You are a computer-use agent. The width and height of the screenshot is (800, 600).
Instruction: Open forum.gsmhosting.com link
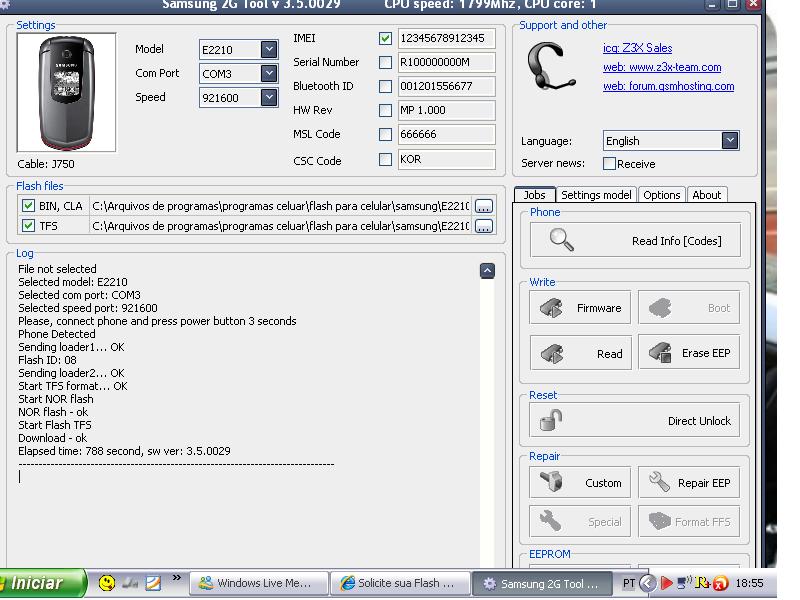668,86
